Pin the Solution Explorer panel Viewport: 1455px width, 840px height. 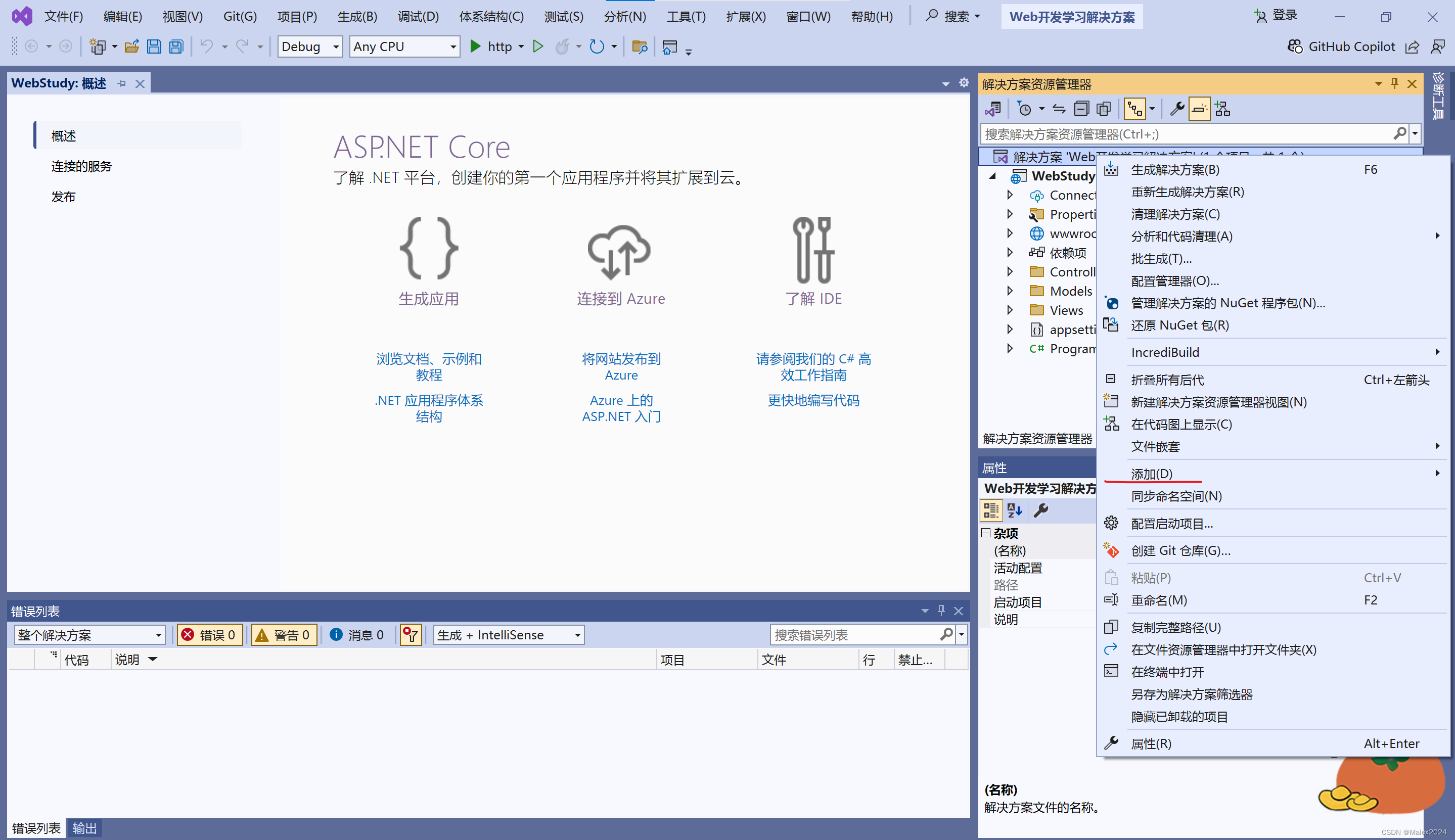click(x=1394, y=83)
